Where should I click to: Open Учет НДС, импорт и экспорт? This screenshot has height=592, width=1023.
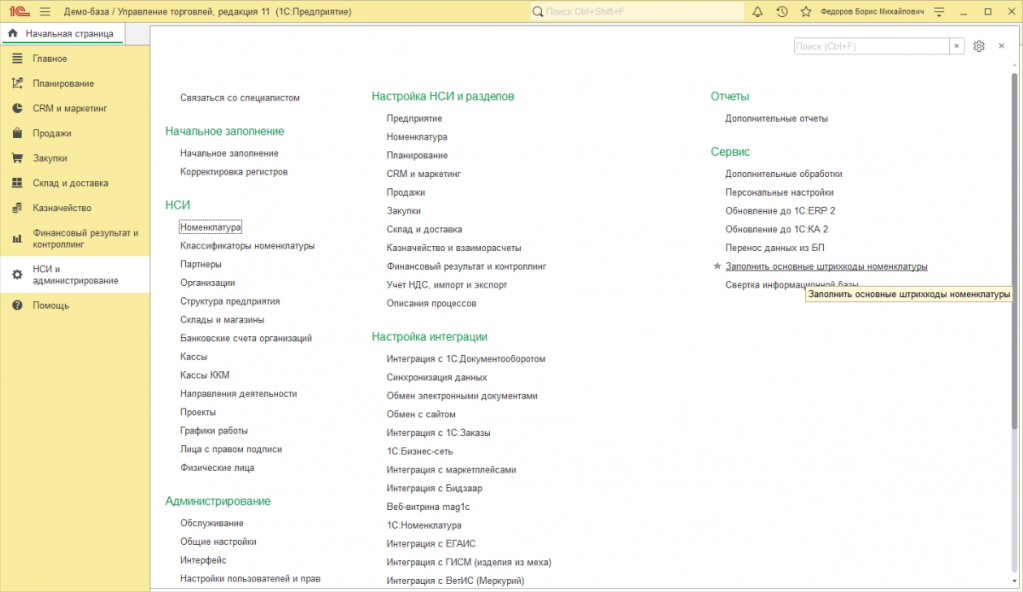pos(447,285)
